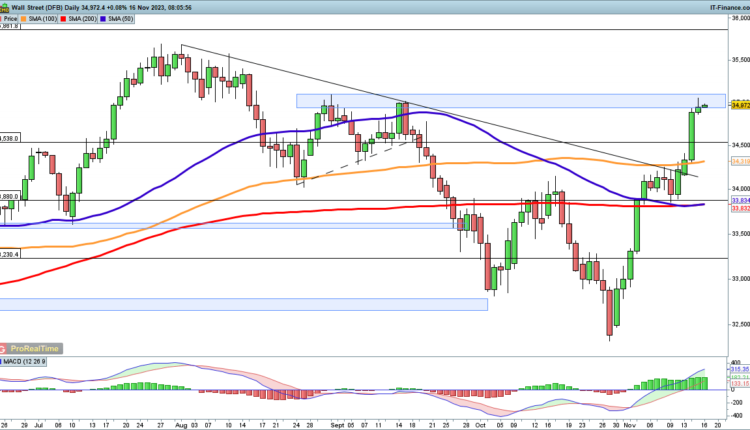Screen dimensions: 750x430
Task: Click the 36,000 price axis label
Action: pyautogui.click(x=740, y=17)
